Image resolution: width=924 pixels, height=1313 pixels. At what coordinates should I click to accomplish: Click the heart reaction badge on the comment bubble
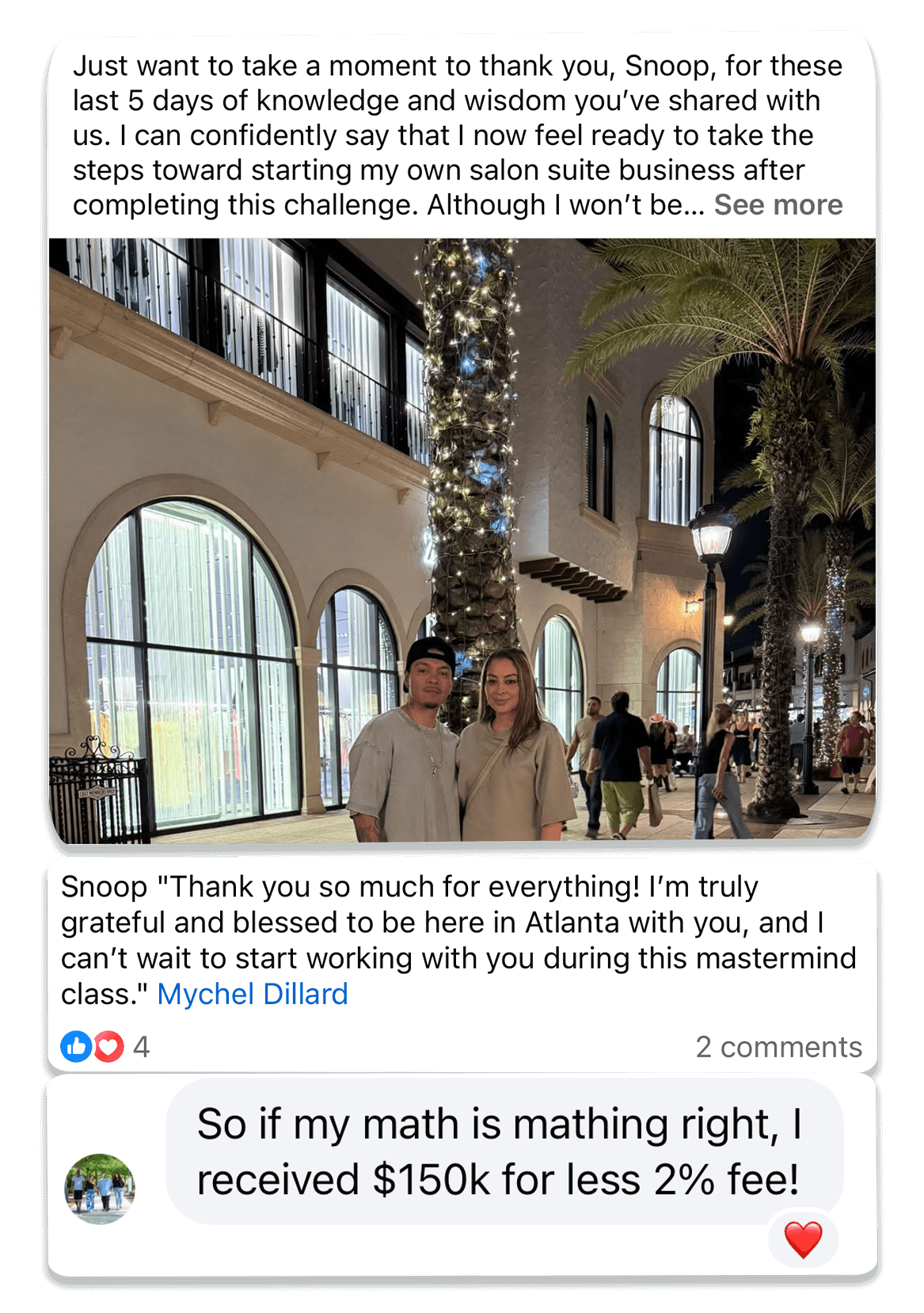point(803,1239)
